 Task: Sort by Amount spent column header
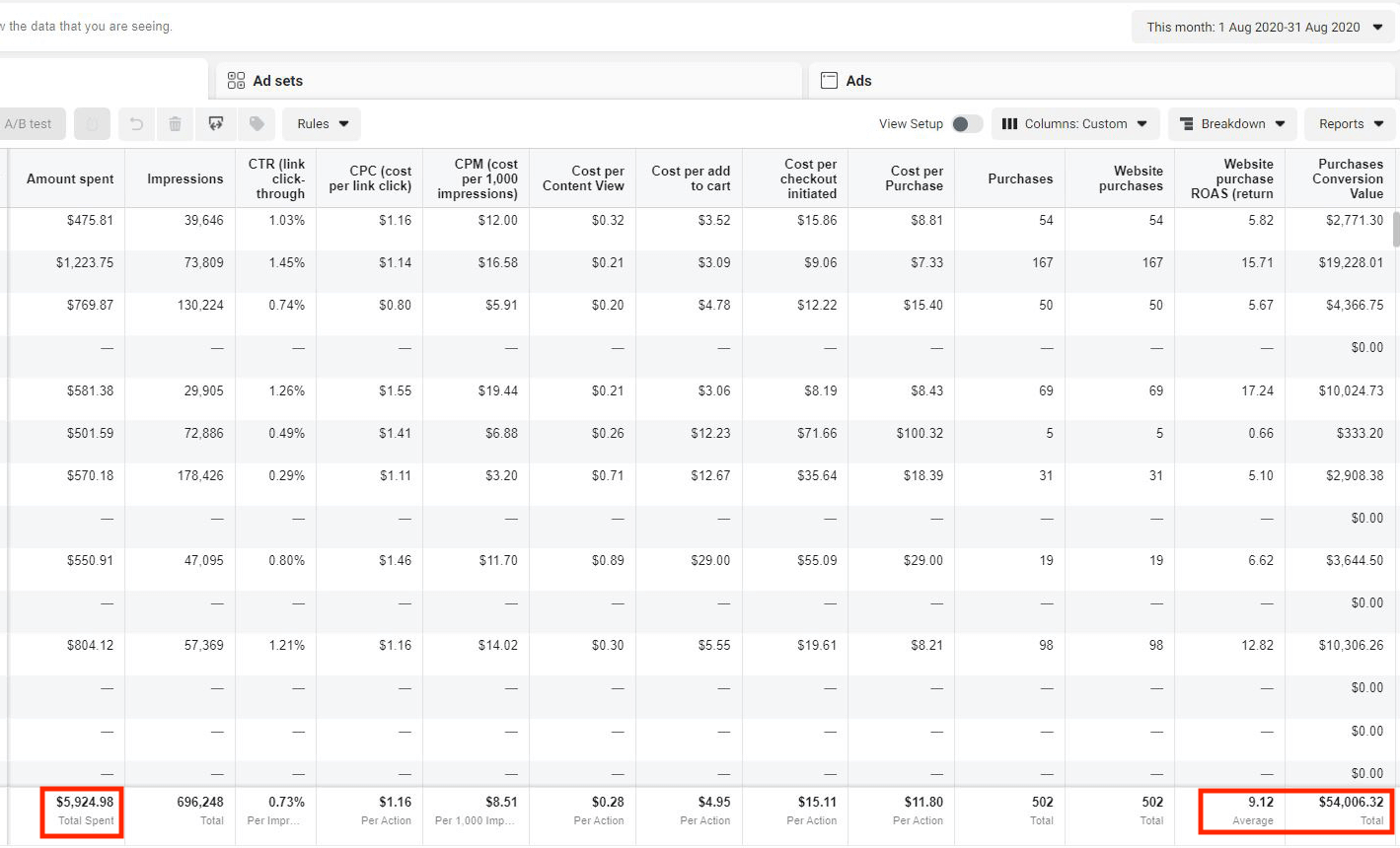point(70,178)
